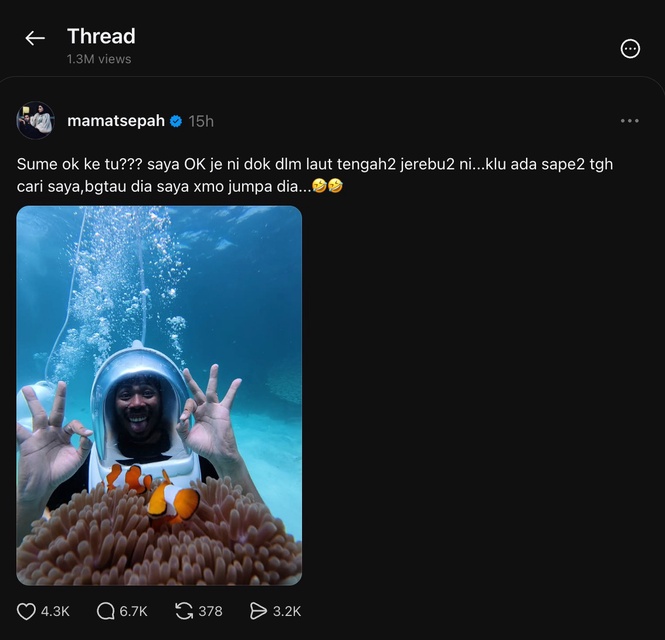Open the 6.7K replies count
This screenshot has width=665, height=640.
pos(134,611)
